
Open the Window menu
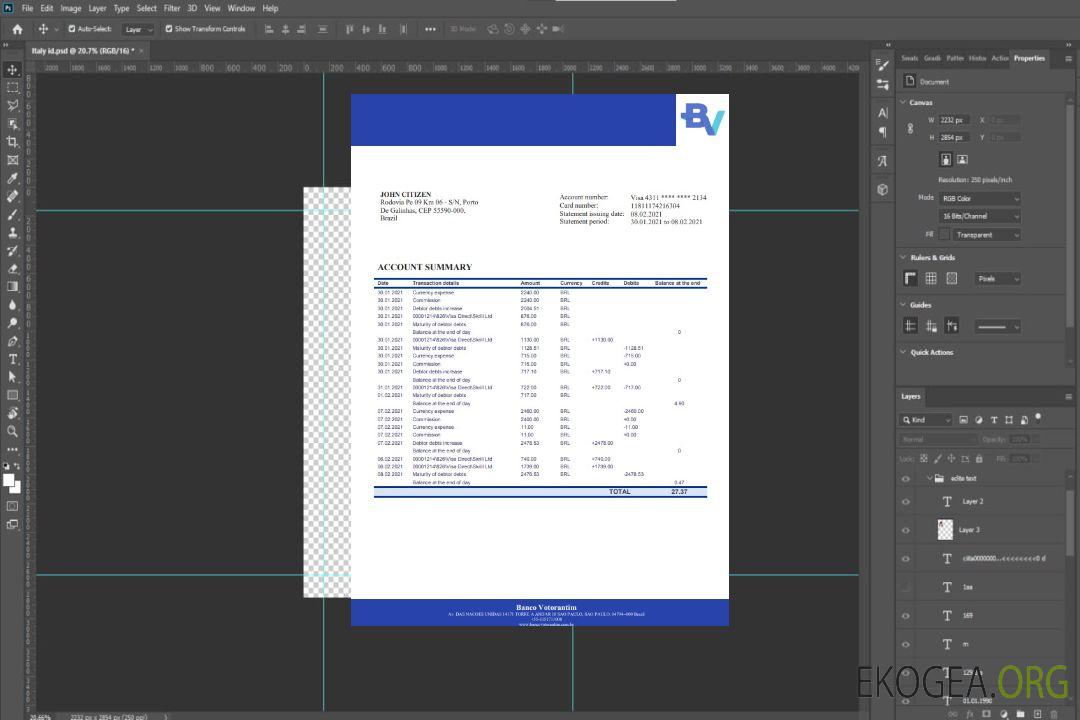[x=241, y=8]
